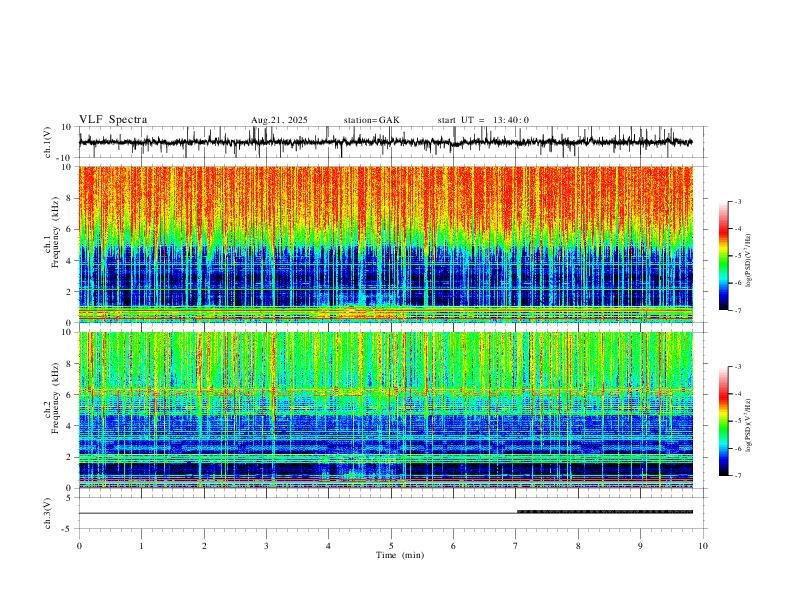Click the ch.1 "Frequency (kHz)" axis label

click(x=56, y=231)
